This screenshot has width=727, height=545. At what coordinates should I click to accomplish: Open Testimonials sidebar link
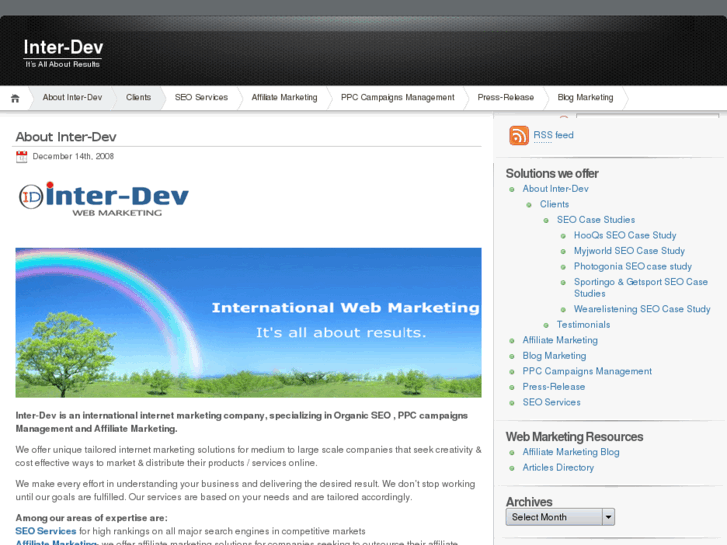click(x=583, y=325)
